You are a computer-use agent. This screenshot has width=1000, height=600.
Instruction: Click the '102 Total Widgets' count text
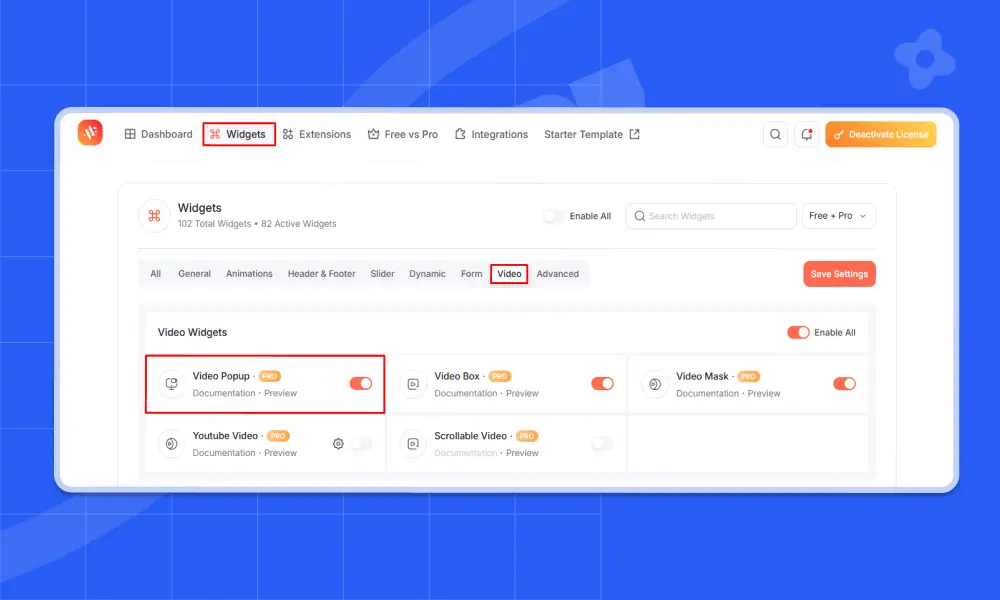tap(214, 224)
